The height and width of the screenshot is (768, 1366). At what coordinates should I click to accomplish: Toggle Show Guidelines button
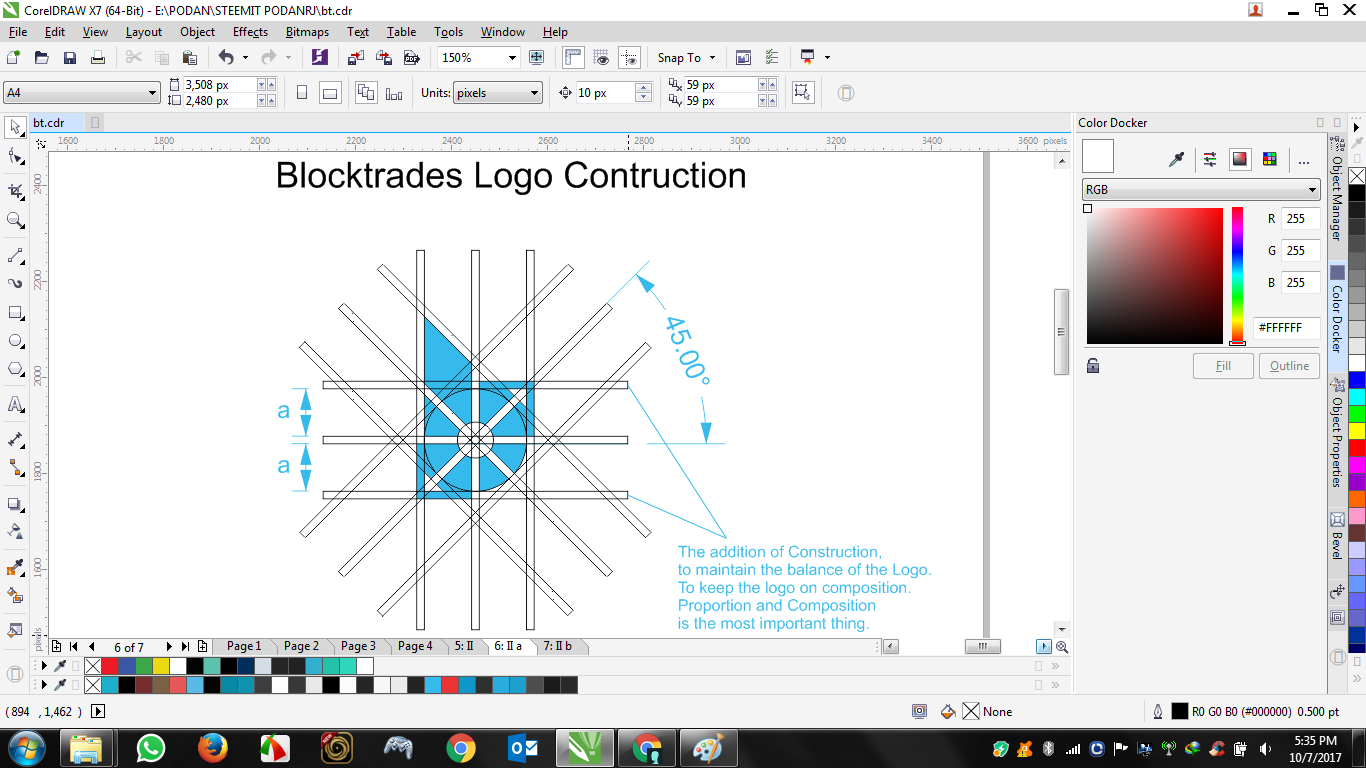pos(629,57)
